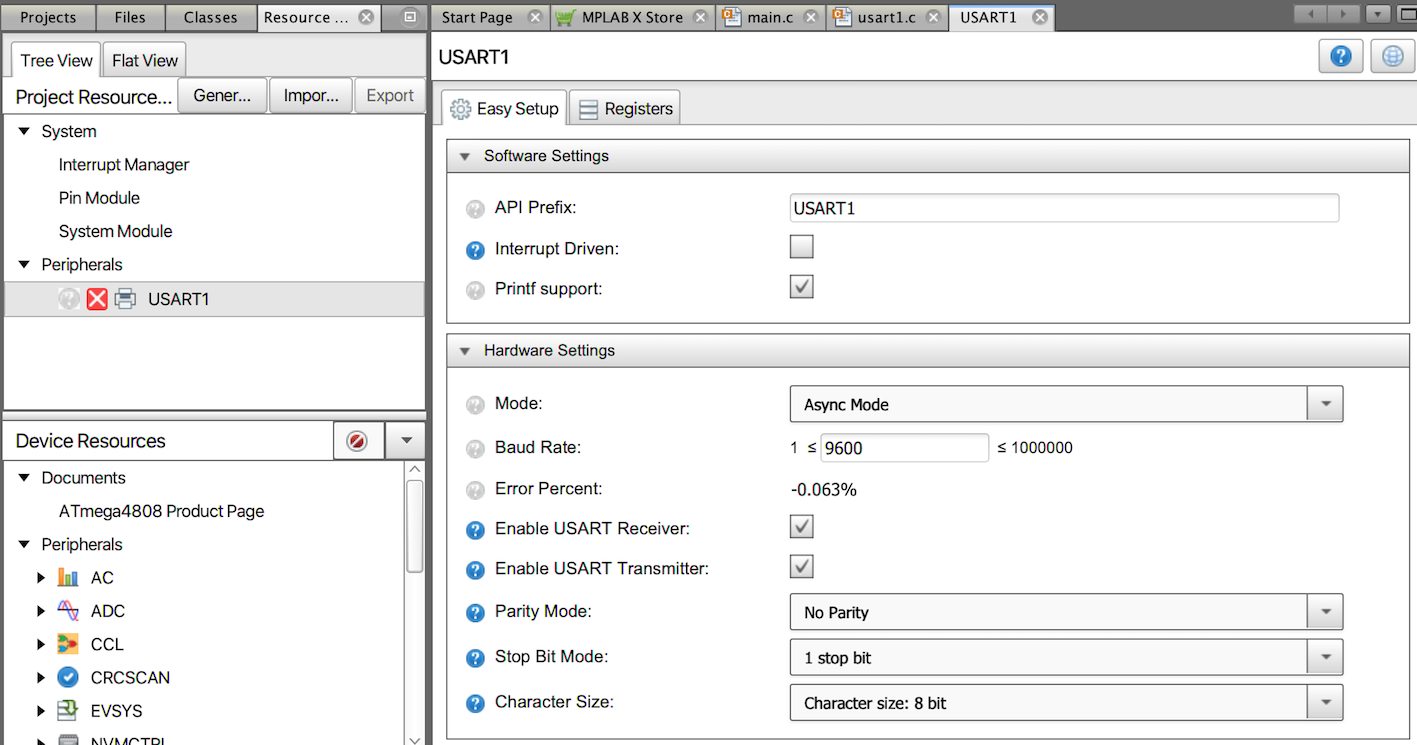The image size is (1417, 745).
Task: Switch to the main.c editor tab
Action: point(769,17)
